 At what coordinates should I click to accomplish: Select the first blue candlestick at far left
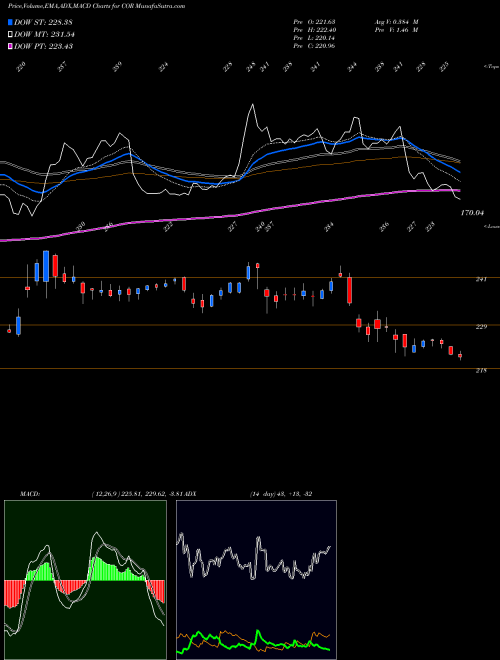[19, 325]
